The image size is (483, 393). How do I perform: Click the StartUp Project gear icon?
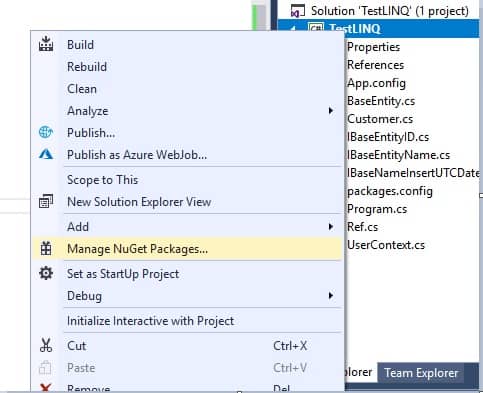(x=46, y=273)
